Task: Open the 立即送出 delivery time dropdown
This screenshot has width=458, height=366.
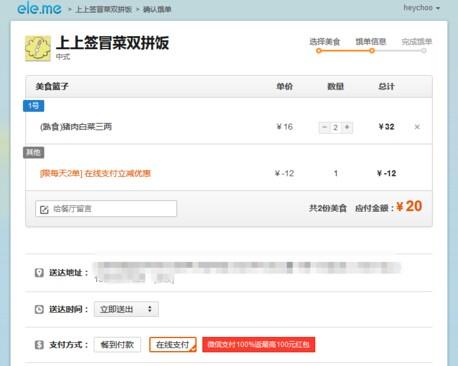Action: click(126, 309)
